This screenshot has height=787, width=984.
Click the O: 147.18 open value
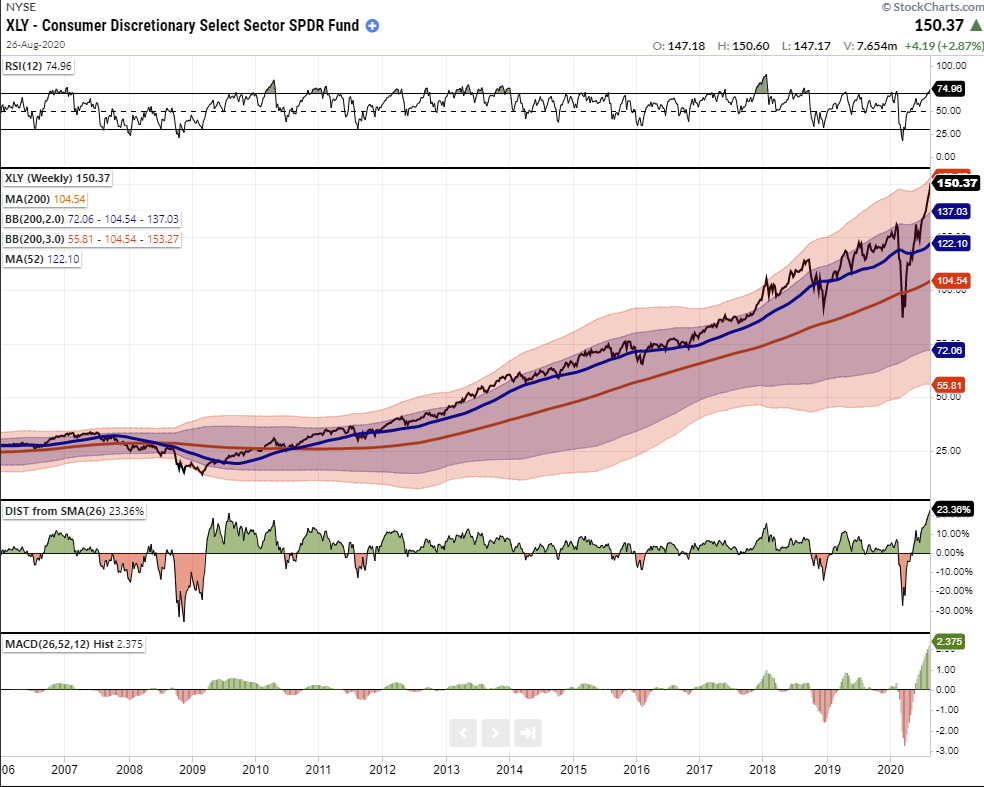click(x=679, y=46)
